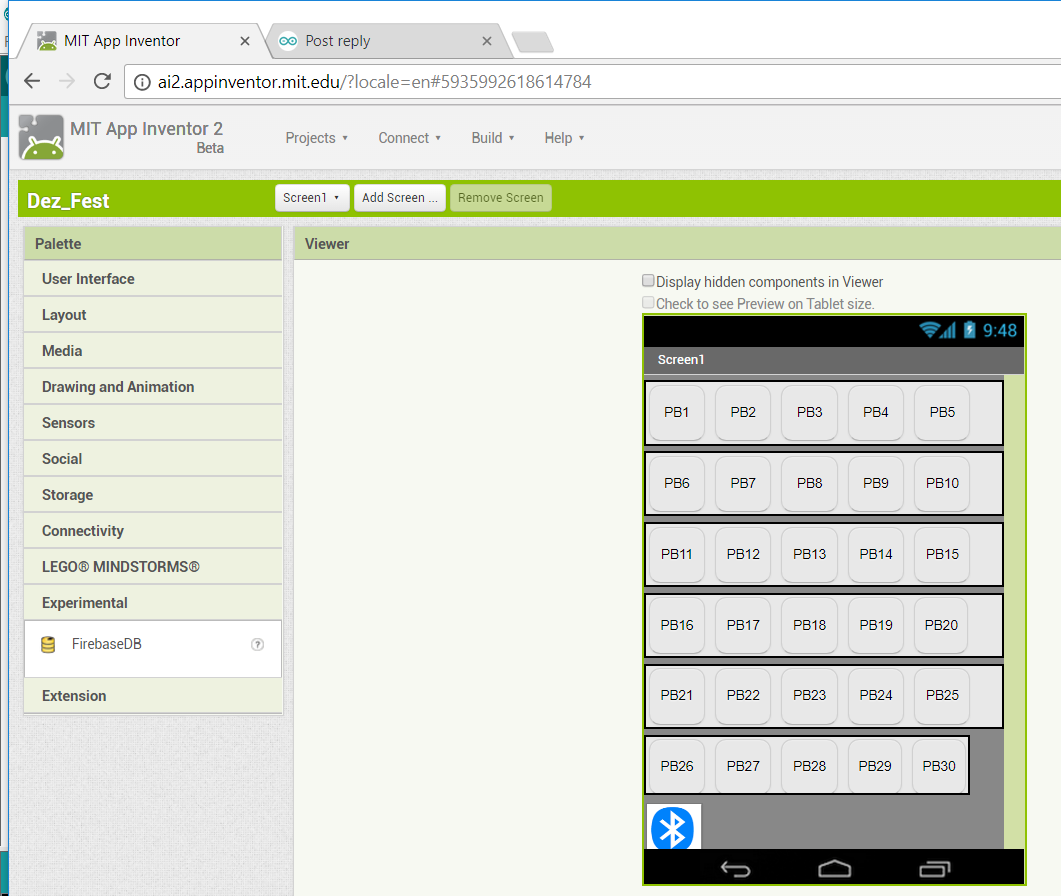Expand the Layout palette section
This screenshot has height=896, width=1061.
(x=153, y=315)
